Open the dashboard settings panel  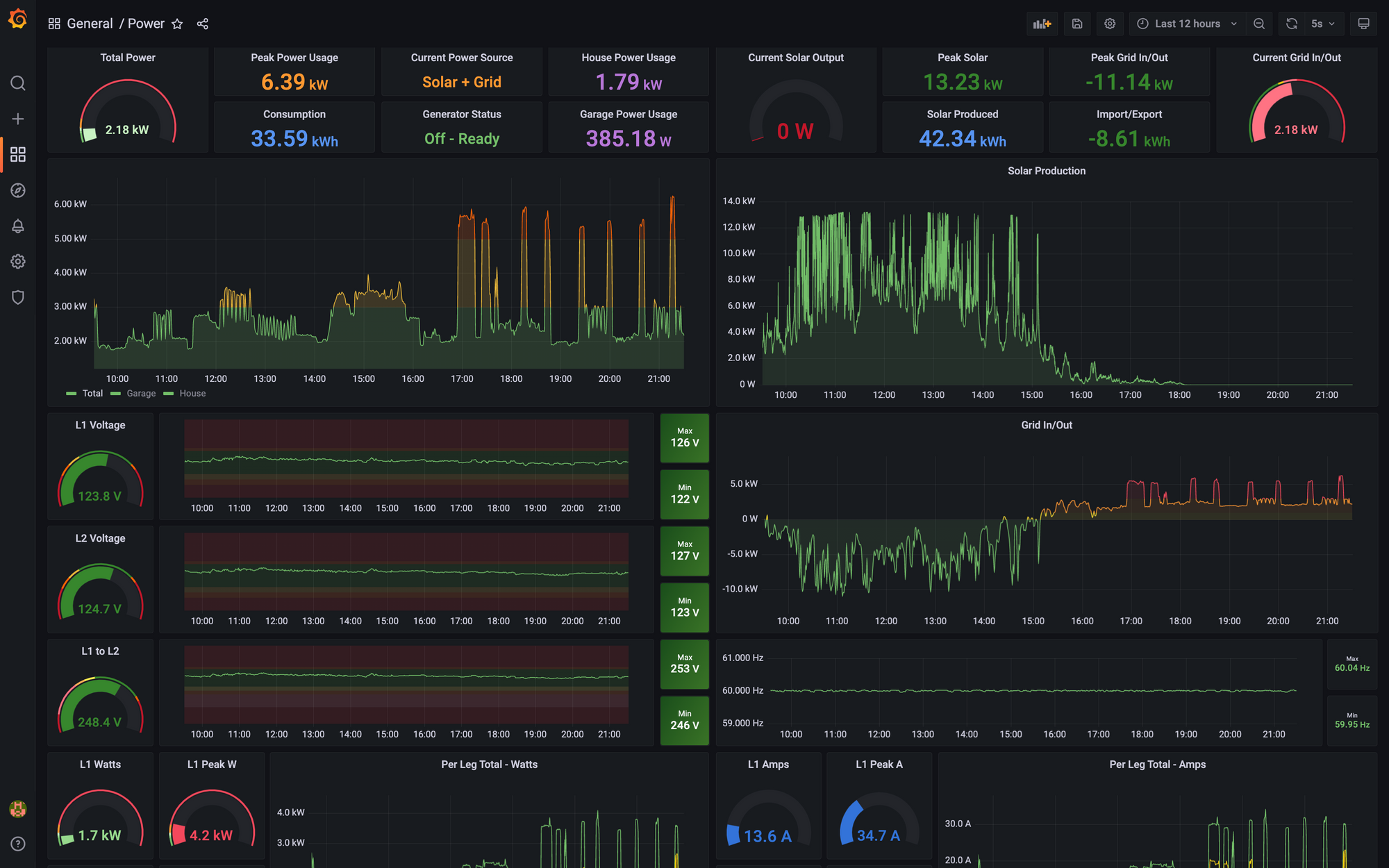[1110, 23]
